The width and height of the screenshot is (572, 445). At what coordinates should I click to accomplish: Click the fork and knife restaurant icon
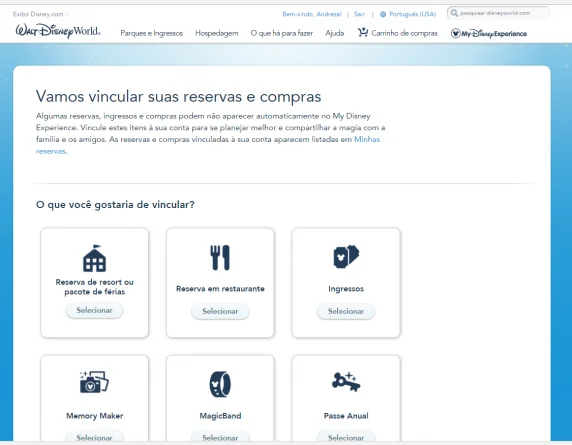pos(220,258)
